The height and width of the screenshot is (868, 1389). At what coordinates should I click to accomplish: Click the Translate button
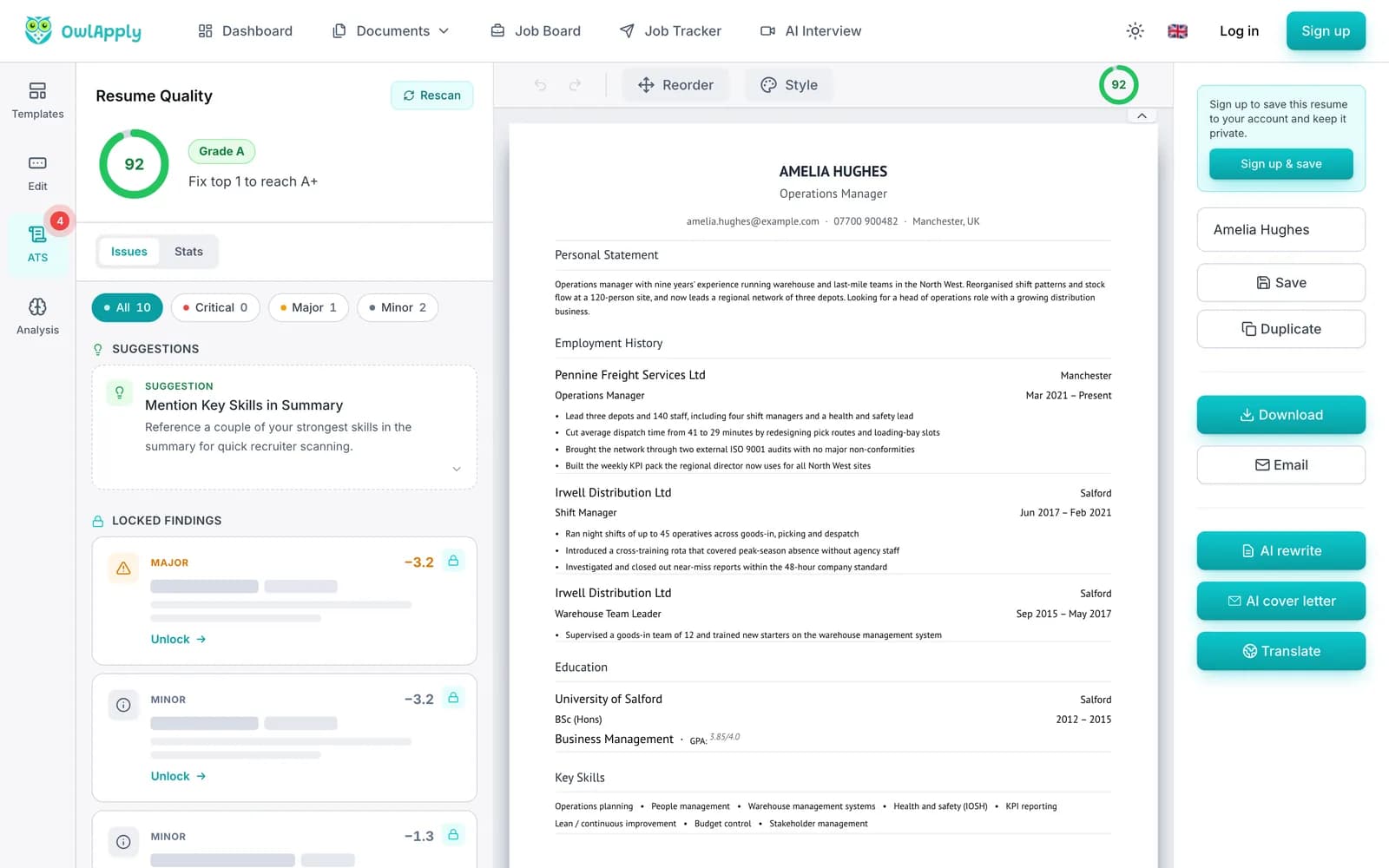(1280, 651)
